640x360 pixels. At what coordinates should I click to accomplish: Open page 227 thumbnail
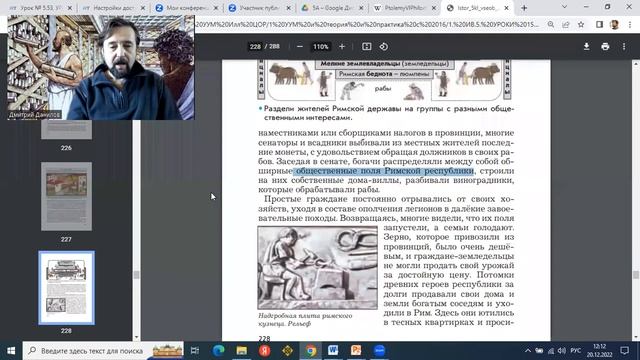(x=66, y=196)
